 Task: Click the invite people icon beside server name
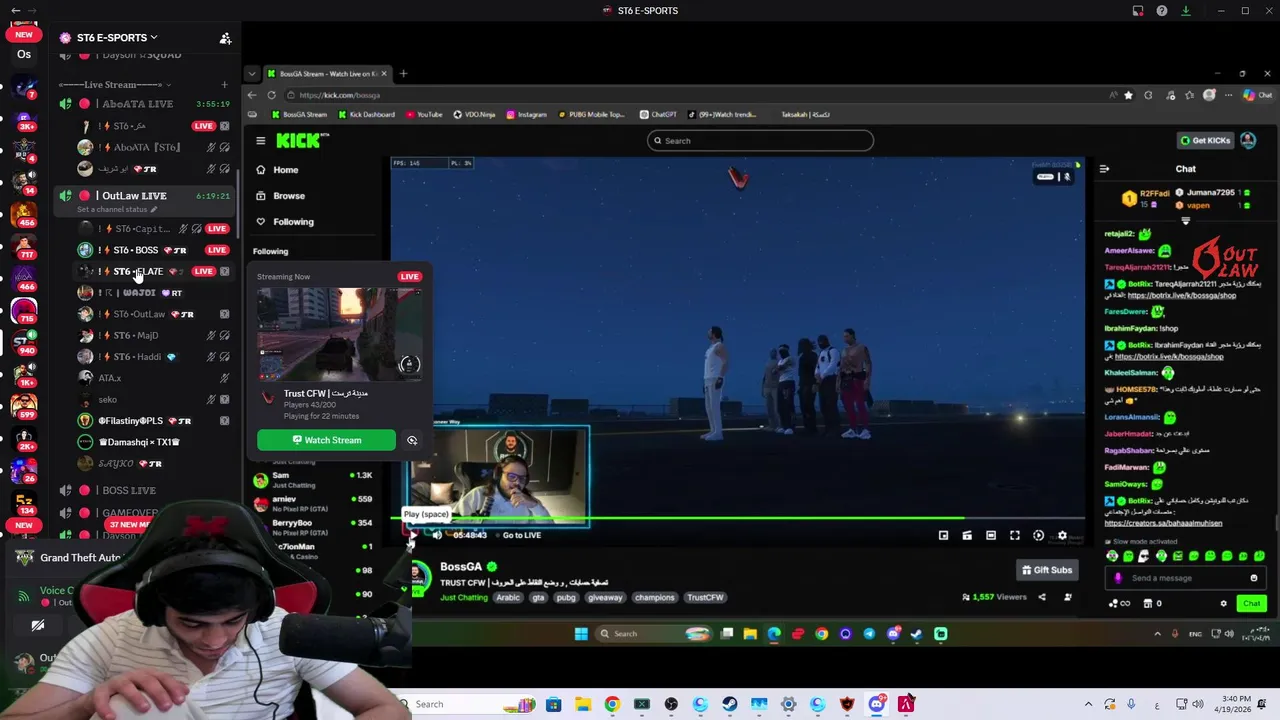click(x=225, y=38)
